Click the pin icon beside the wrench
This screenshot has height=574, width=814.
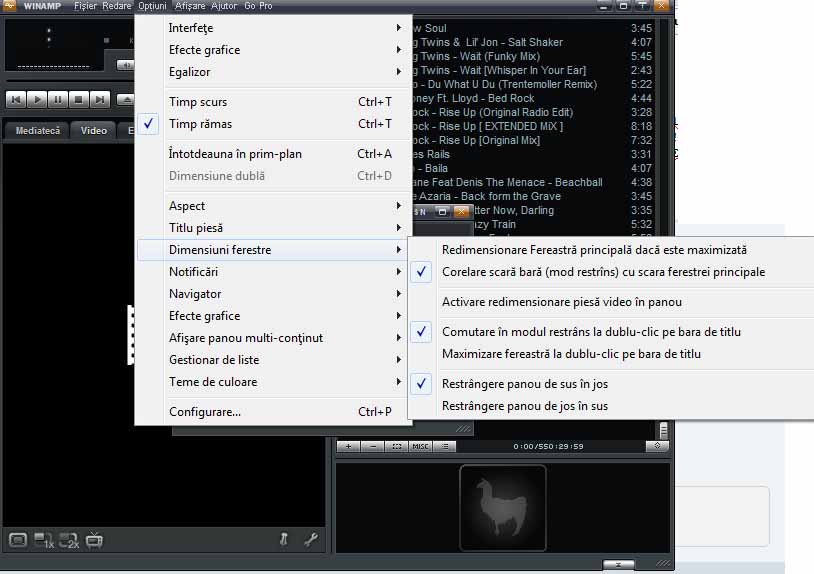click(x=283, y=540)
